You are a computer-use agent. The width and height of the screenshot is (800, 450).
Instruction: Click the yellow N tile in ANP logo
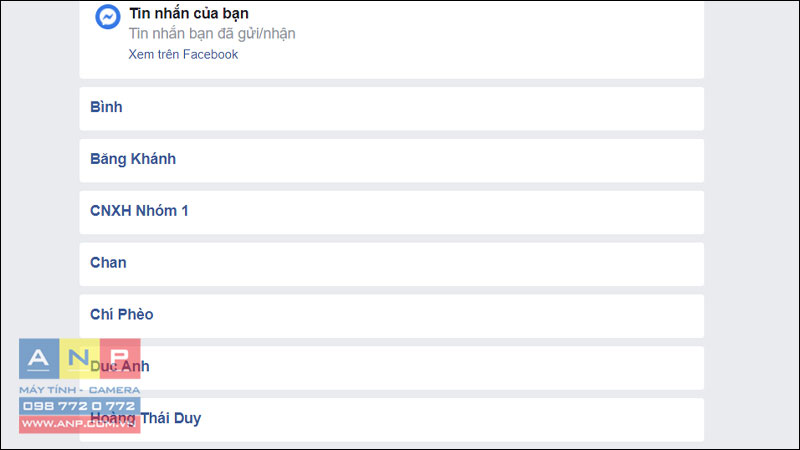79,359
